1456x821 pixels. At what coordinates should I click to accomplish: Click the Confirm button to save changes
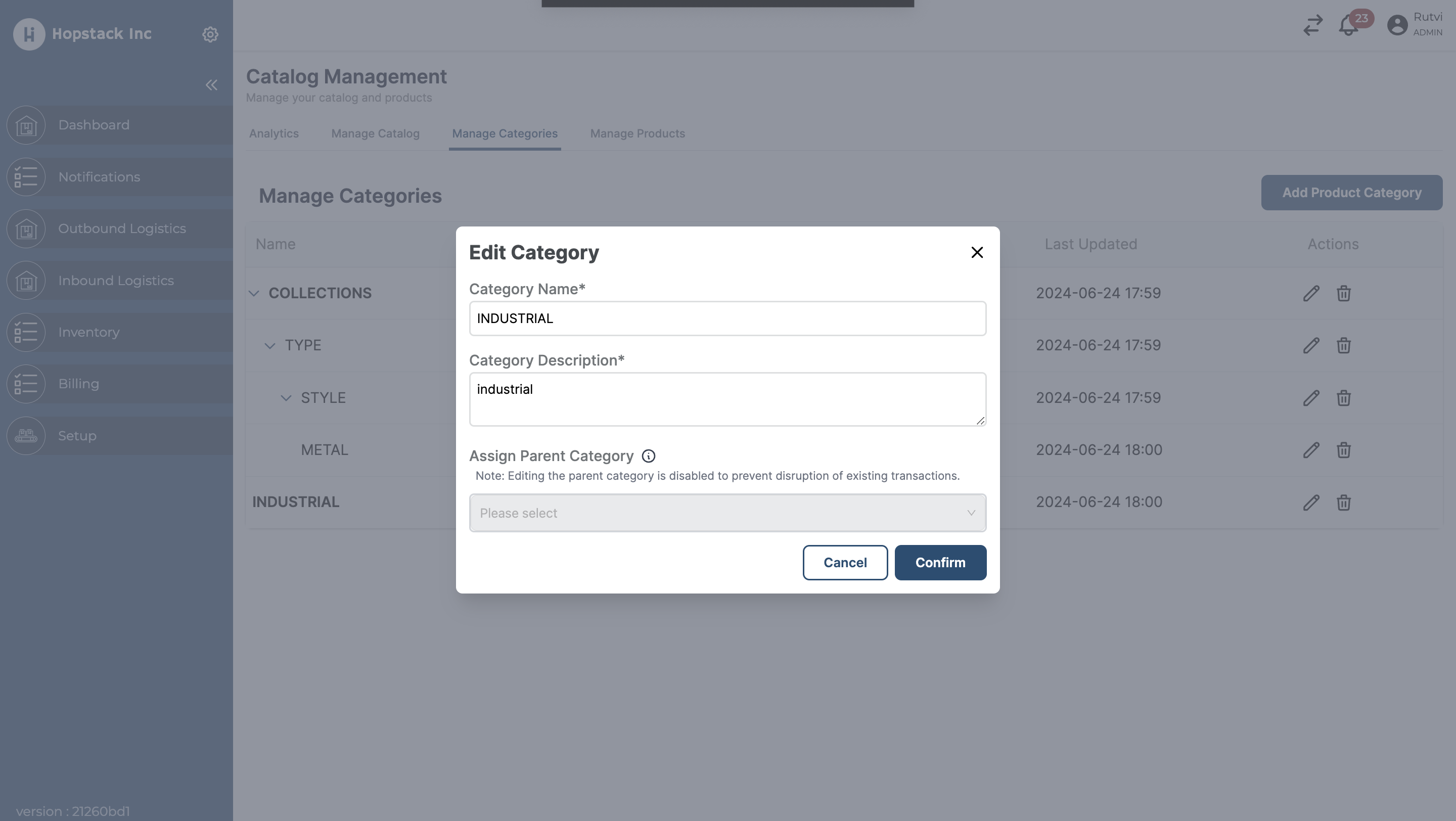pyautogui.click(x=940, y=562)
